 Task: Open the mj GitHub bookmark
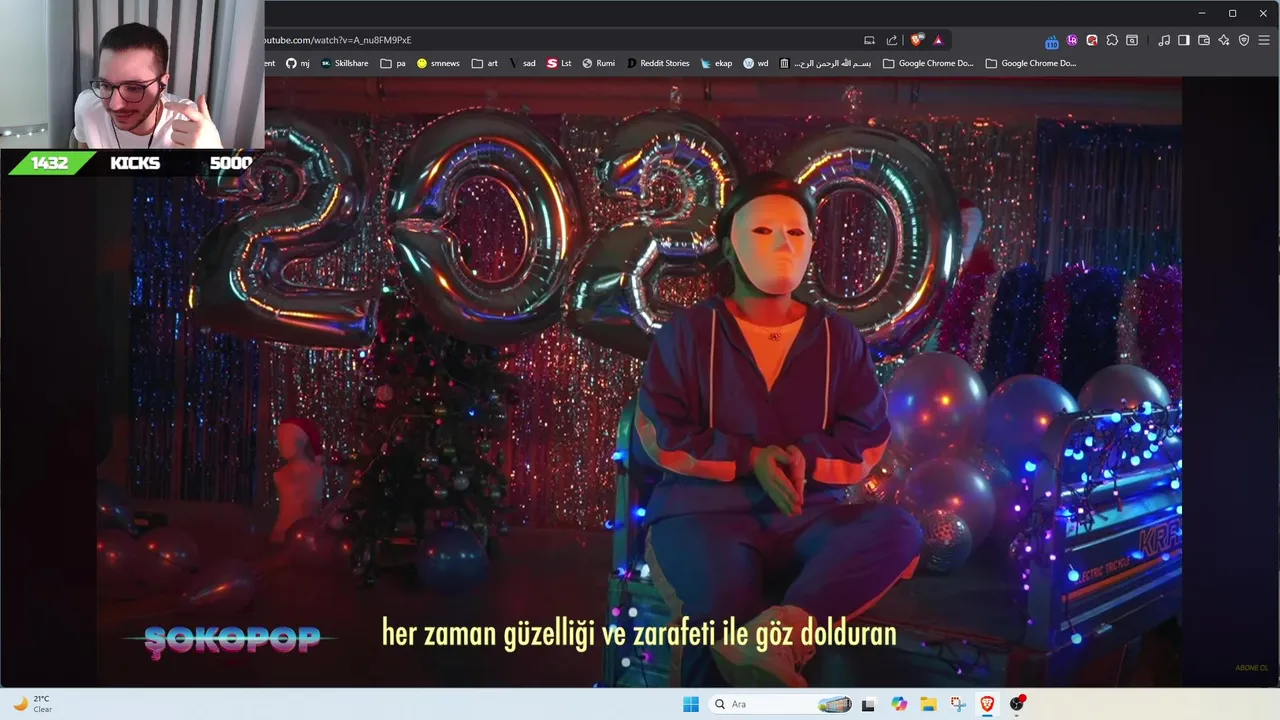[x=298, y=63]
